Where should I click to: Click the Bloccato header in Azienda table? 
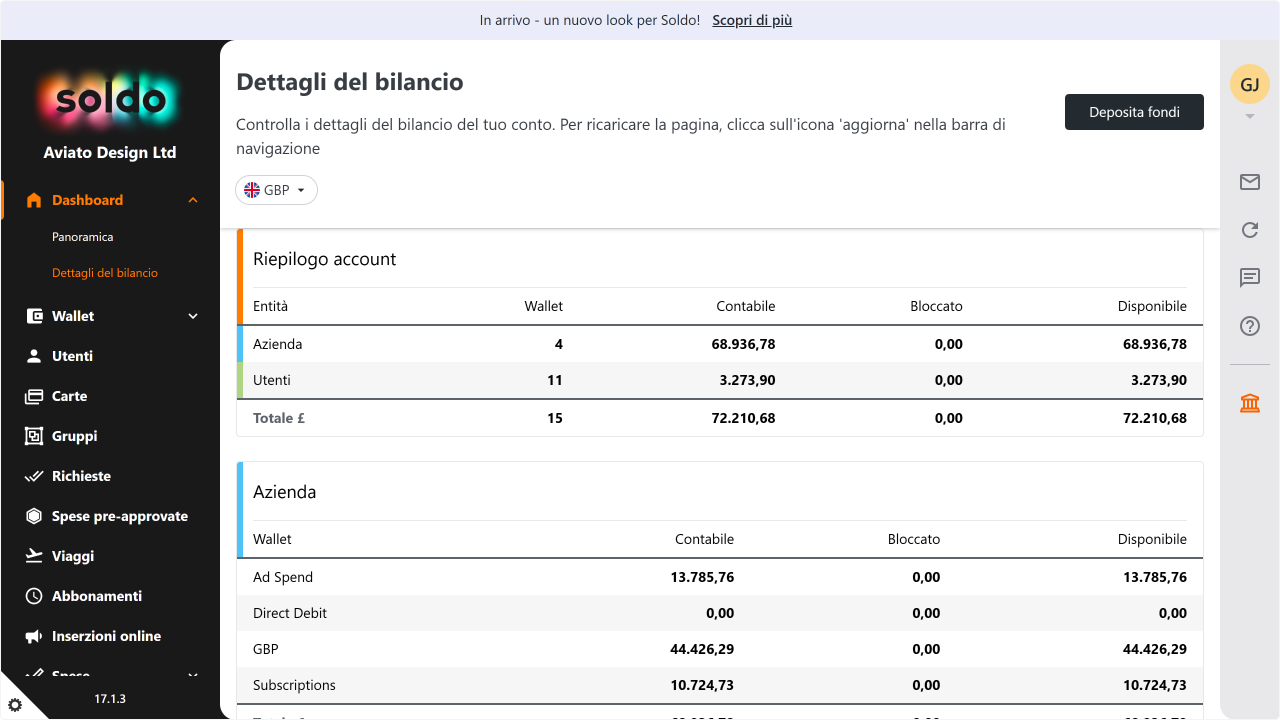click(914, 539)
